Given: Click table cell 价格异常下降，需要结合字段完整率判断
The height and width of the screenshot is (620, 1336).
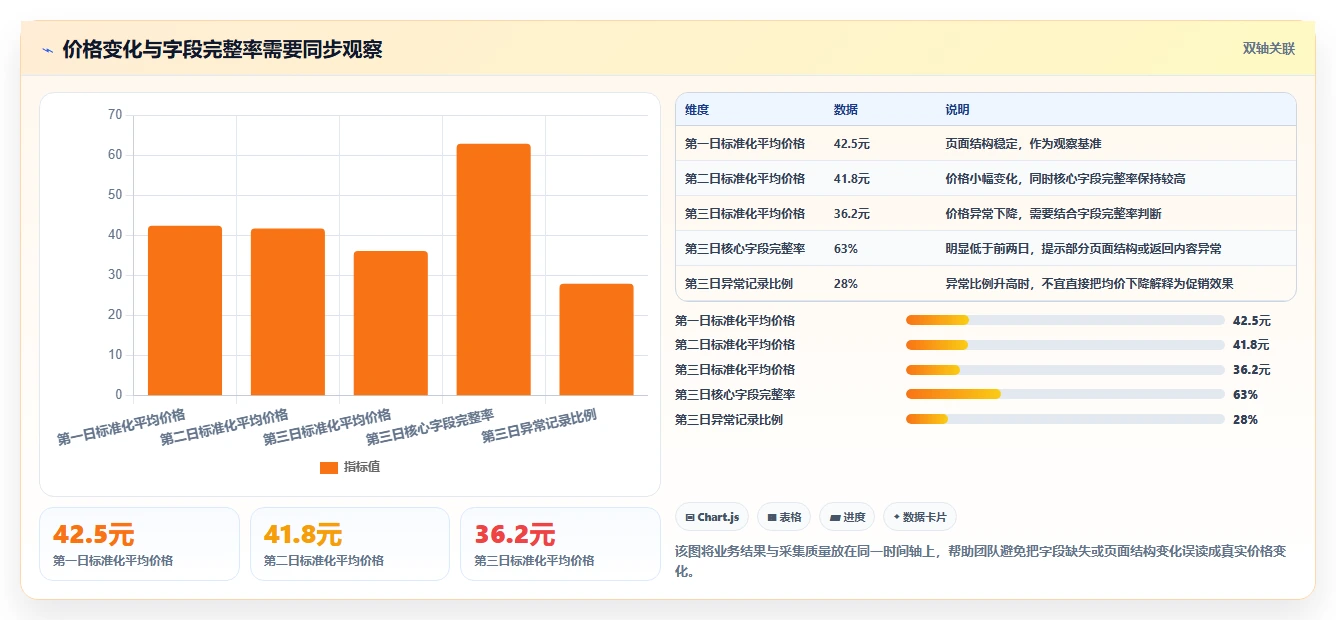Looking at the screenshot, I should click(1053, 214).
